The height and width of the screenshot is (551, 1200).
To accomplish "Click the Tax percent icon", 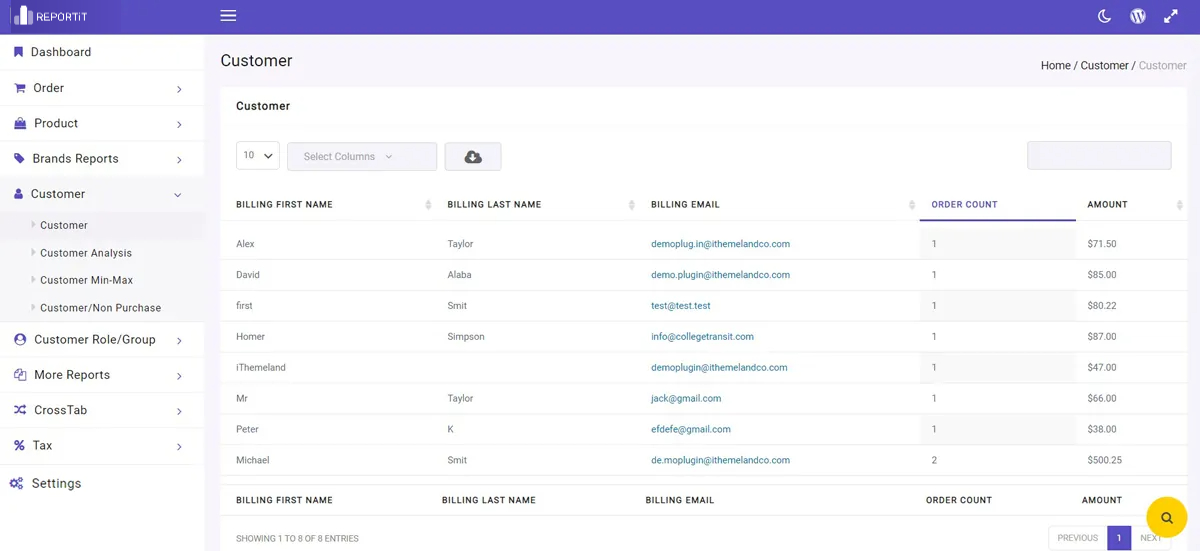I will [x=19, y=446].
